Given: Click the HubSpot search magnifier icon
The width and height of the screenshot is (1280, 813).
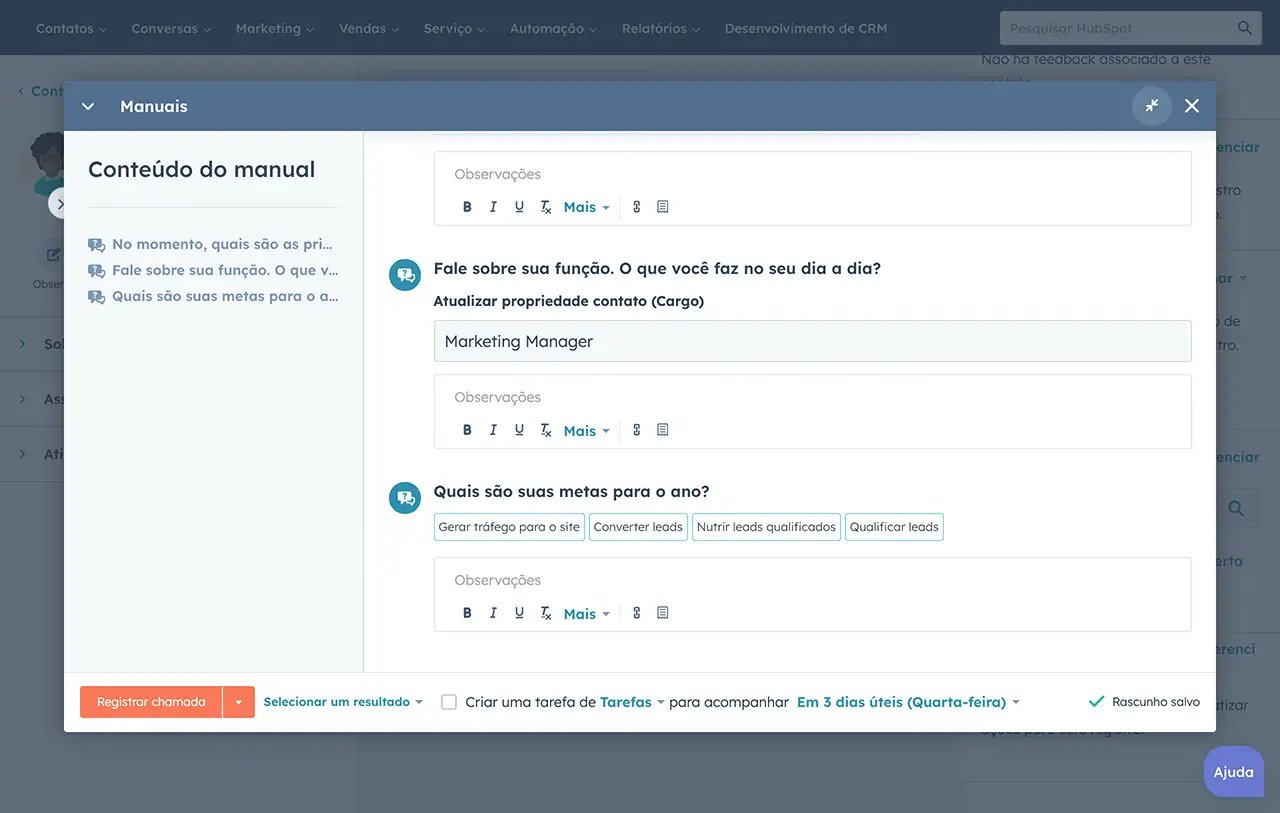Looking at the screenshot, I should click(1244, 27).
